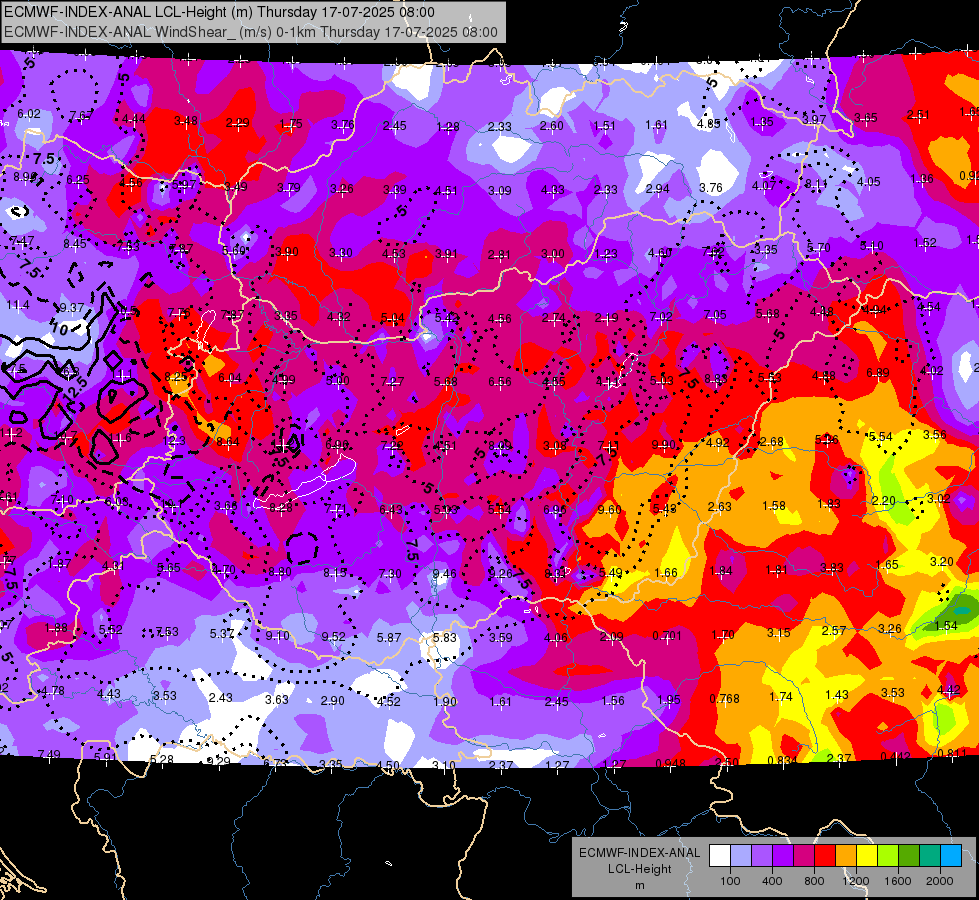This screenshot has width=979, height=900.
Task: Click the grid value 2.43
Action: coord(220,698)
